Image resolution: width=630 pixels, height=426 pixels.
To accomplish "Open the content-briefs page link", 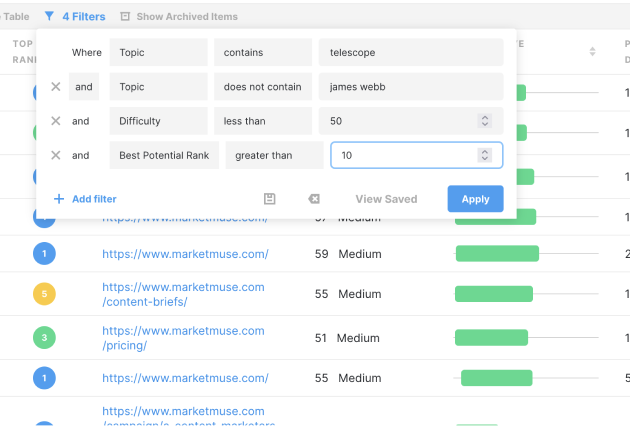I will tap(183, 294).
